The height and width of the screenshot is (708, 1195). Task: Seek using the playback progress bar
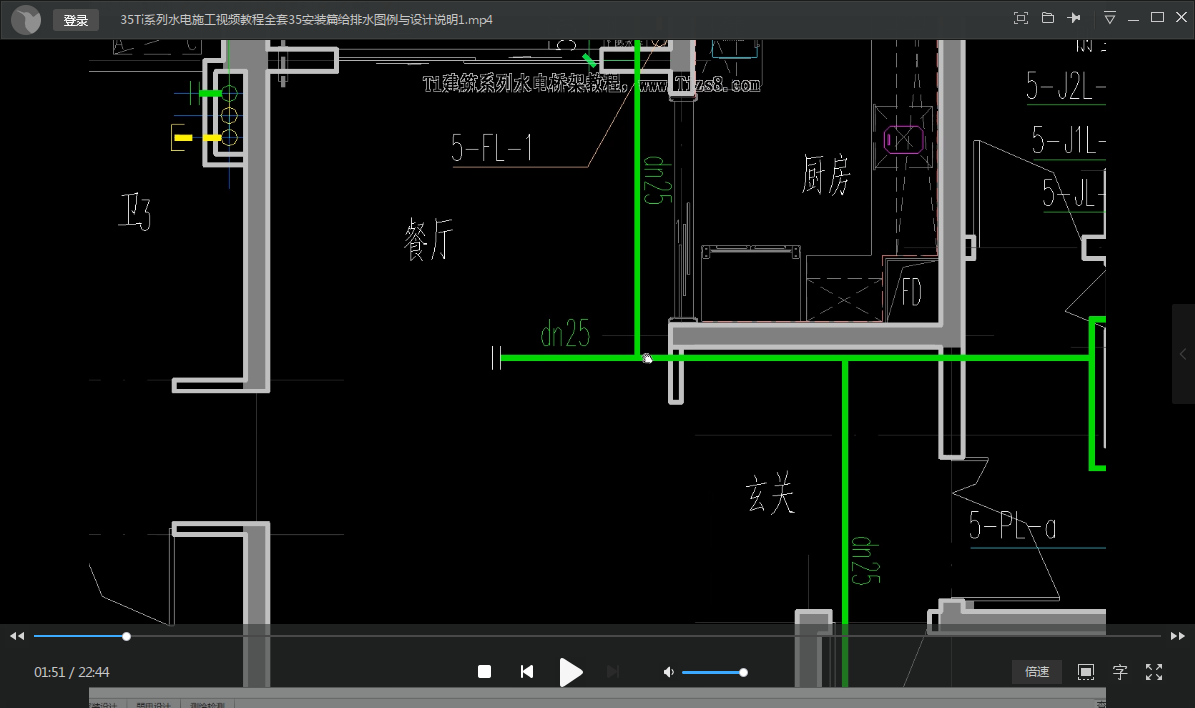pyautogui.click(x=597, y=636)
